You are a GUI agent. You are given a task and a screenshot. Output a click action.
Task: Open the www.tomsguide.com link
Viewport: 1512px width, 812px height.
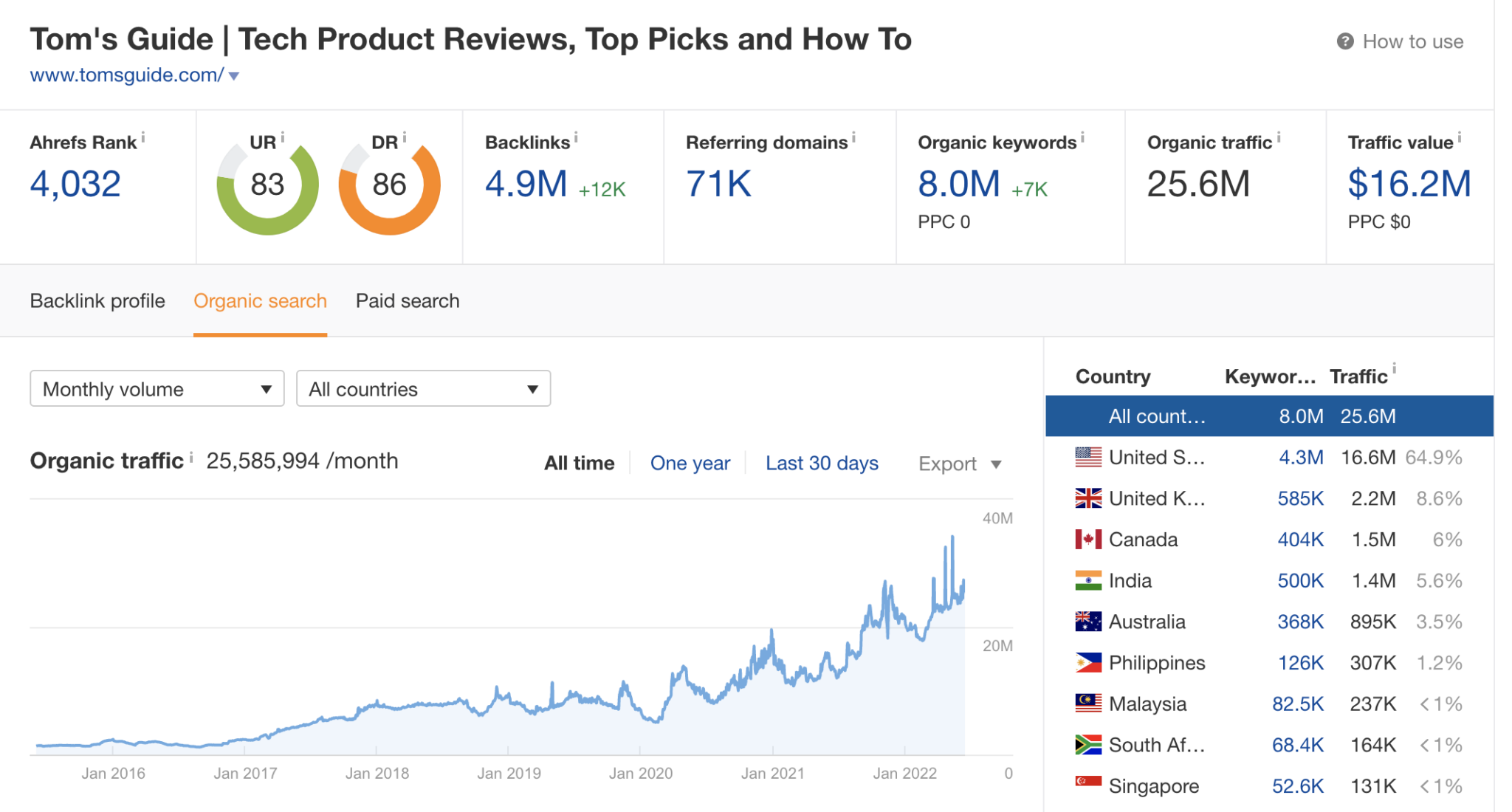point(127,75)
